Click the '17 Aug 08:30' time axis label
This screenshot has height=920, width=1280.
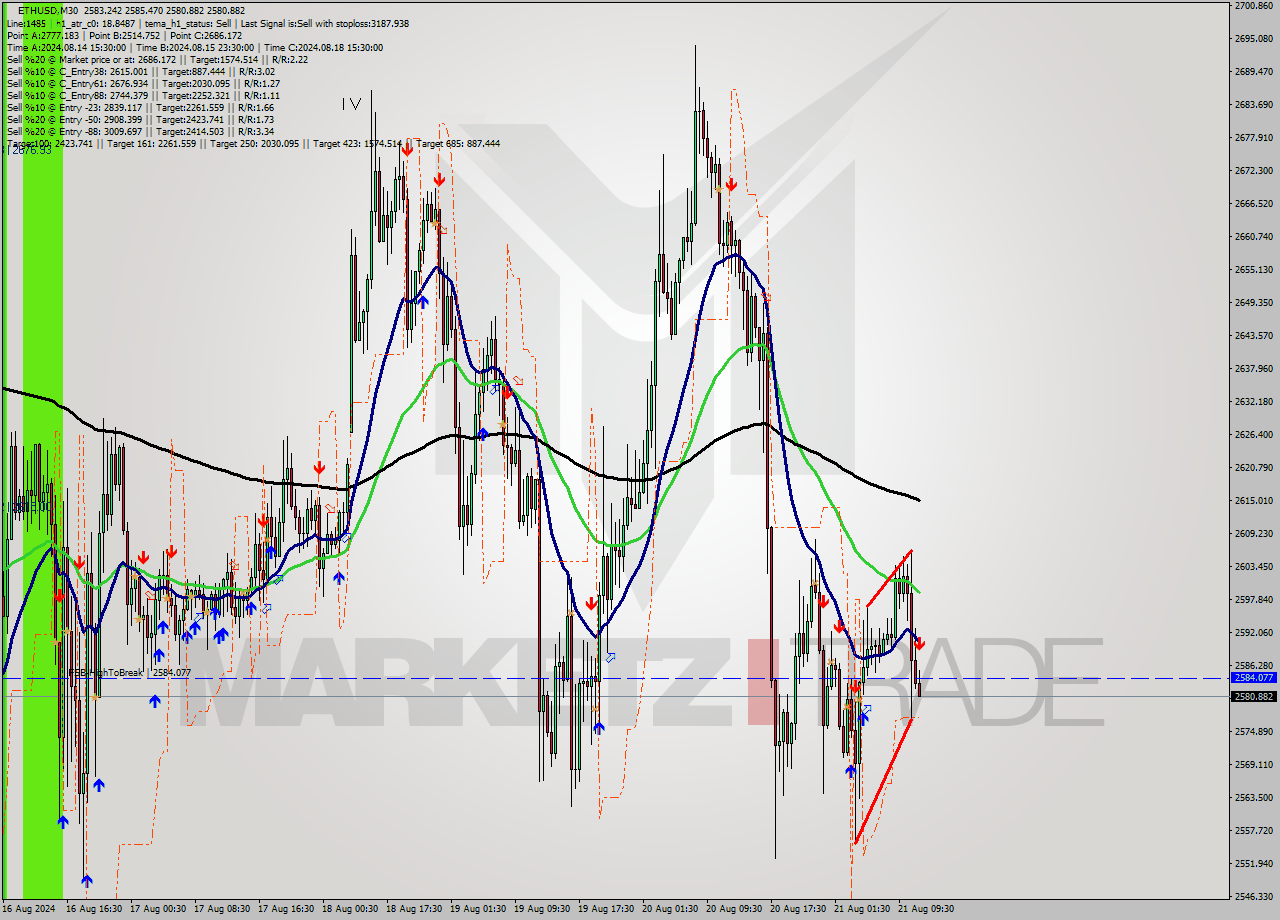pyautogui.click(x=222, y=909)
